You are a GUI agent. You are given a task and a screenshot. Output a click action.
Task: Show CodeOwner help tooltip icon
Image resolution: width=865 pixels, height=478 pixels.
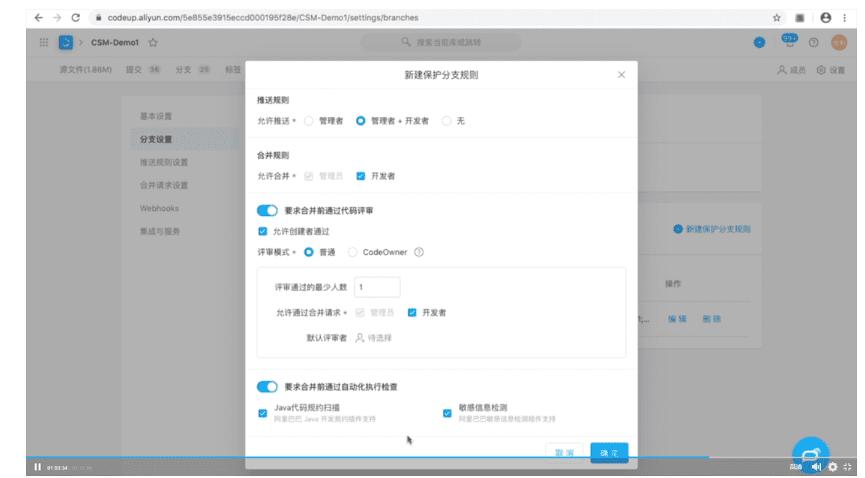tap(419, 252)
